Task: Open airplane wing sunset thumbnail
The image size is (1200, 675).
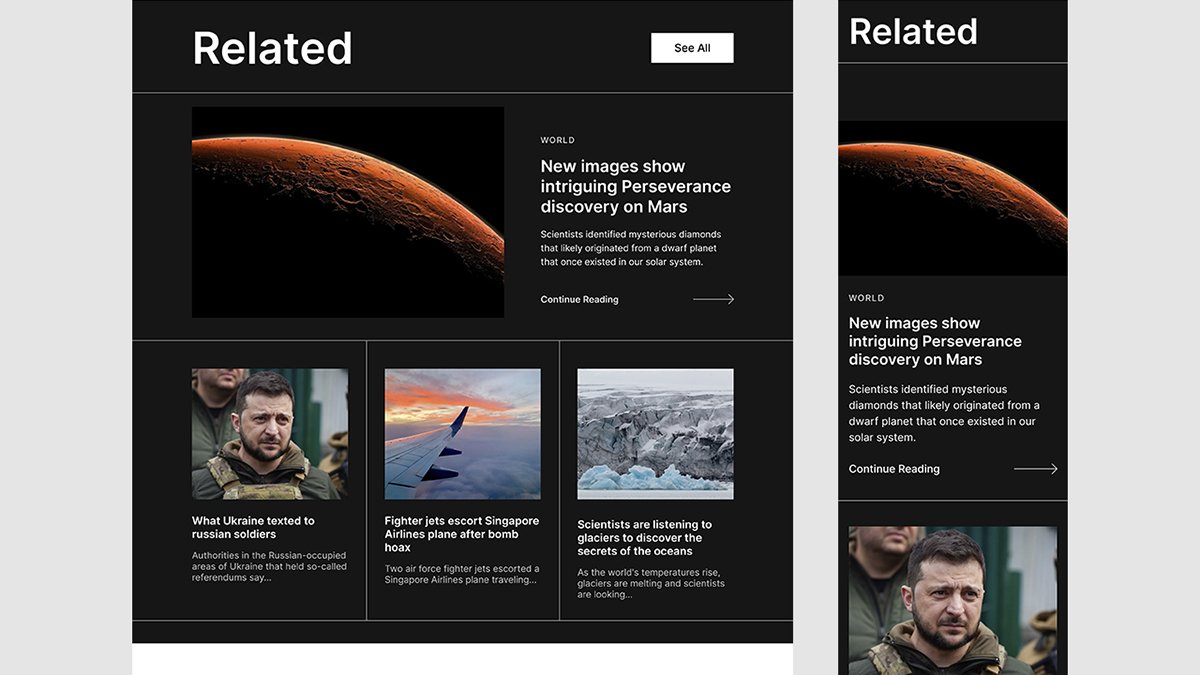Action: pos(463,434)
